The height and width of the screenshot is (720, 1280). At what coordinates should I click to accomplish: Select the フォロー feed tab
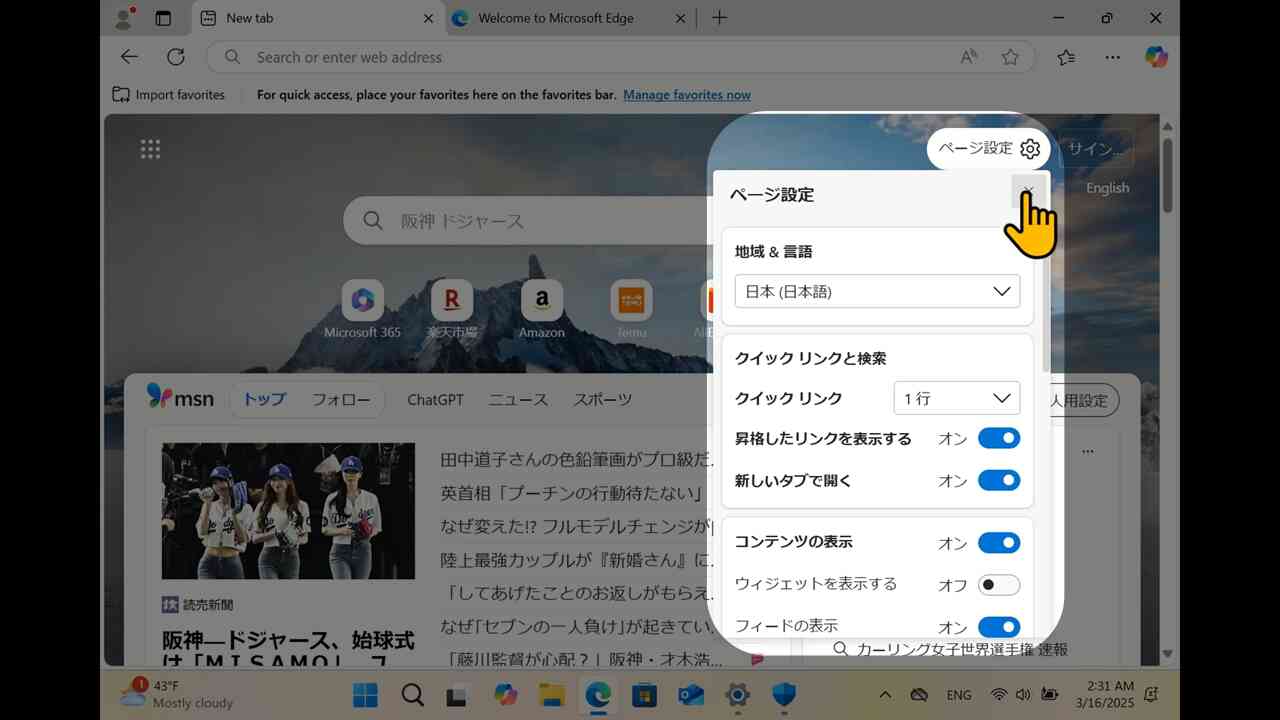pos(341,399)
